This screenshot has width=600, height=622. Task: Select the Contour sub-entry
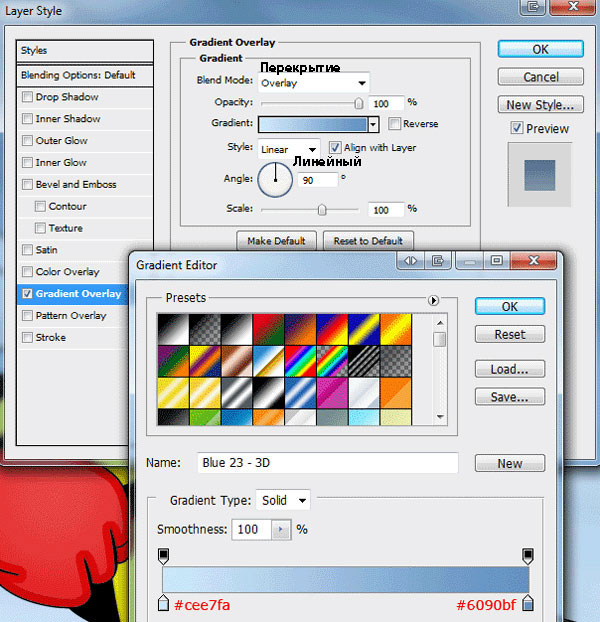(67, 206)
